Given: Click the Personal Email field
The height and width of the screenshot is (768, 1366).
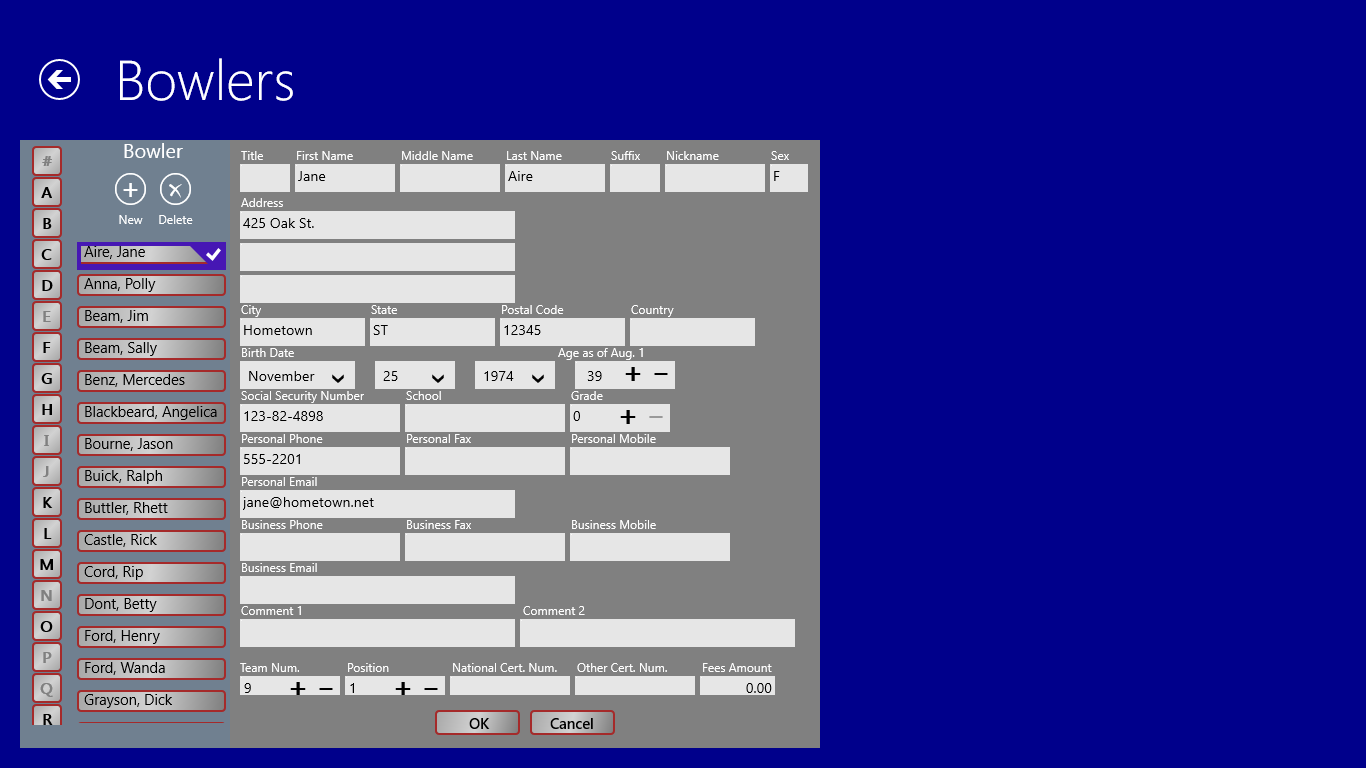Looking at the screenshot, I should tap(377, 503).
